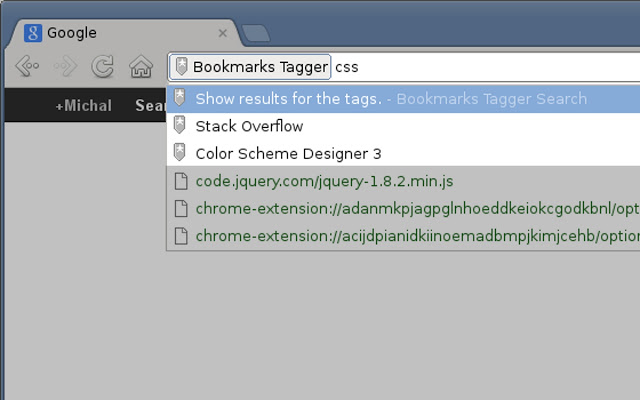640x400 pixels.
Task: Select the Google tab
Action: 122,33
